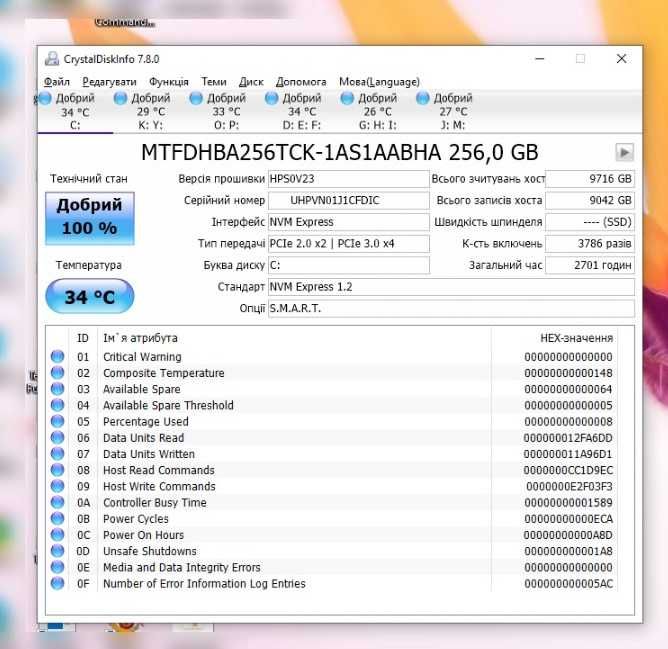The width and height of the screenshot is (668, 649).
Task: Open the Редагувати menu
Action: (109, 81)
